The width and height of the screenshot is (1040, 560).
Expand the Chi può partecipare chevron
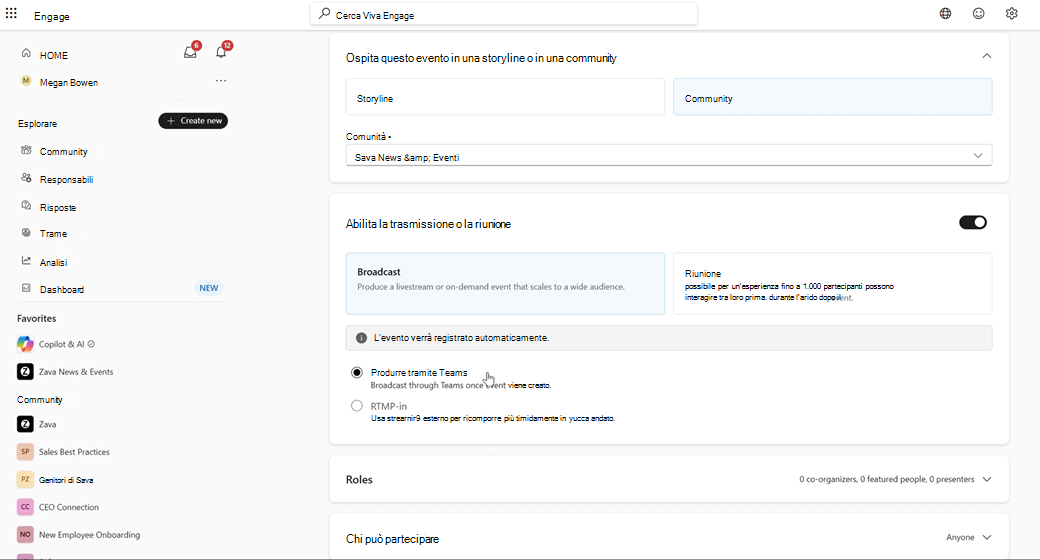coord(986,537)
